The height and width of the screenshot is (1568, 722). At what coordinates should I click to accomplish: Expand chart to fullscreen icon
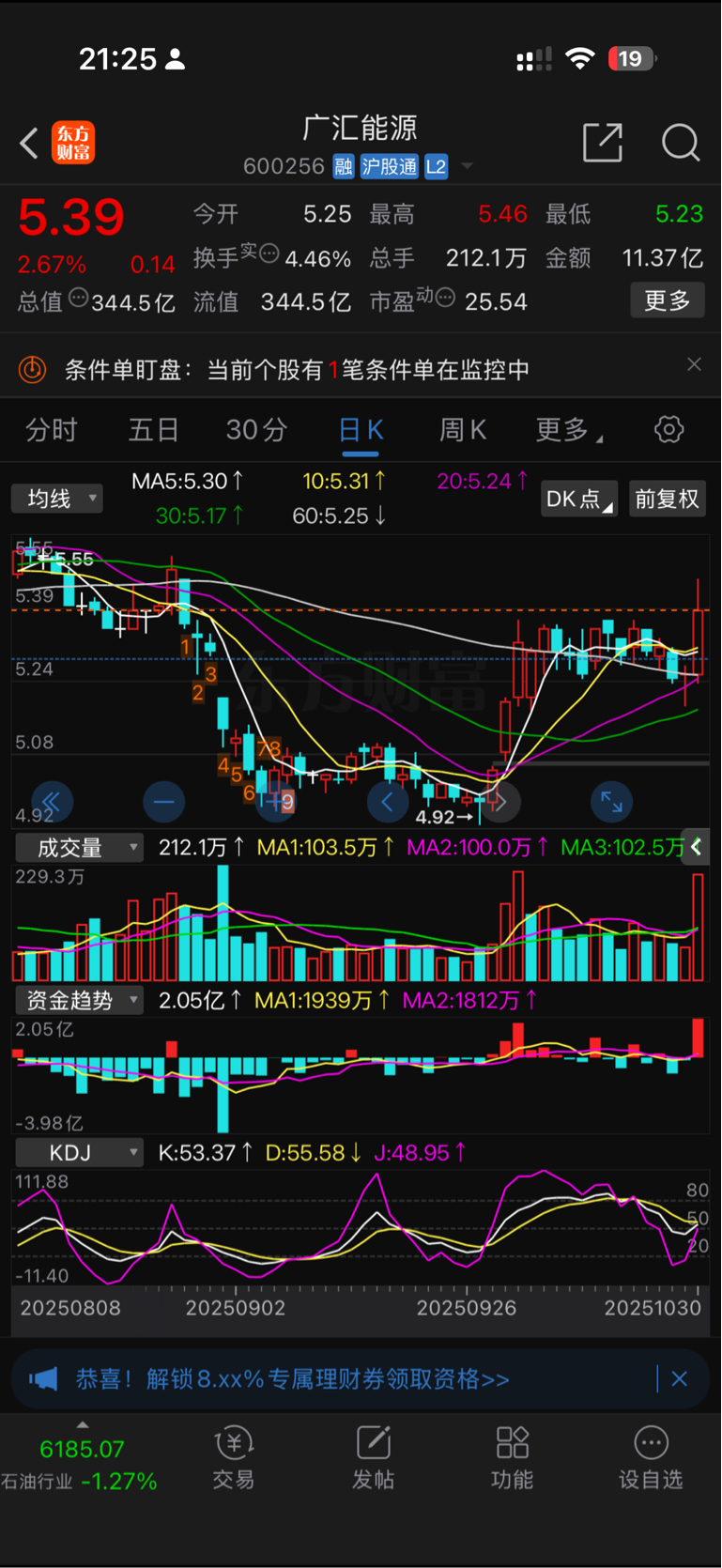point(611,802)
